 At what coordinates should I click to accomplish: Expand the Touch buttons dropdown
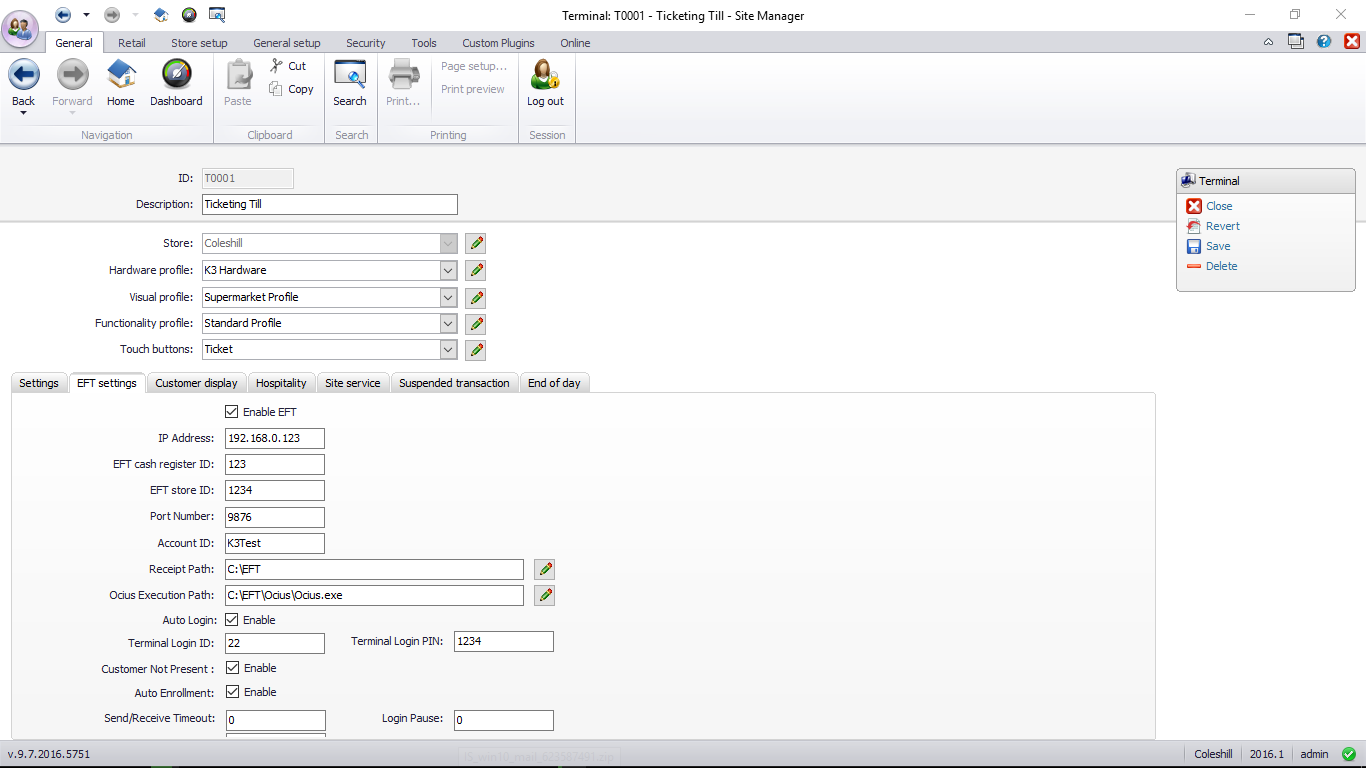(448, 349)
